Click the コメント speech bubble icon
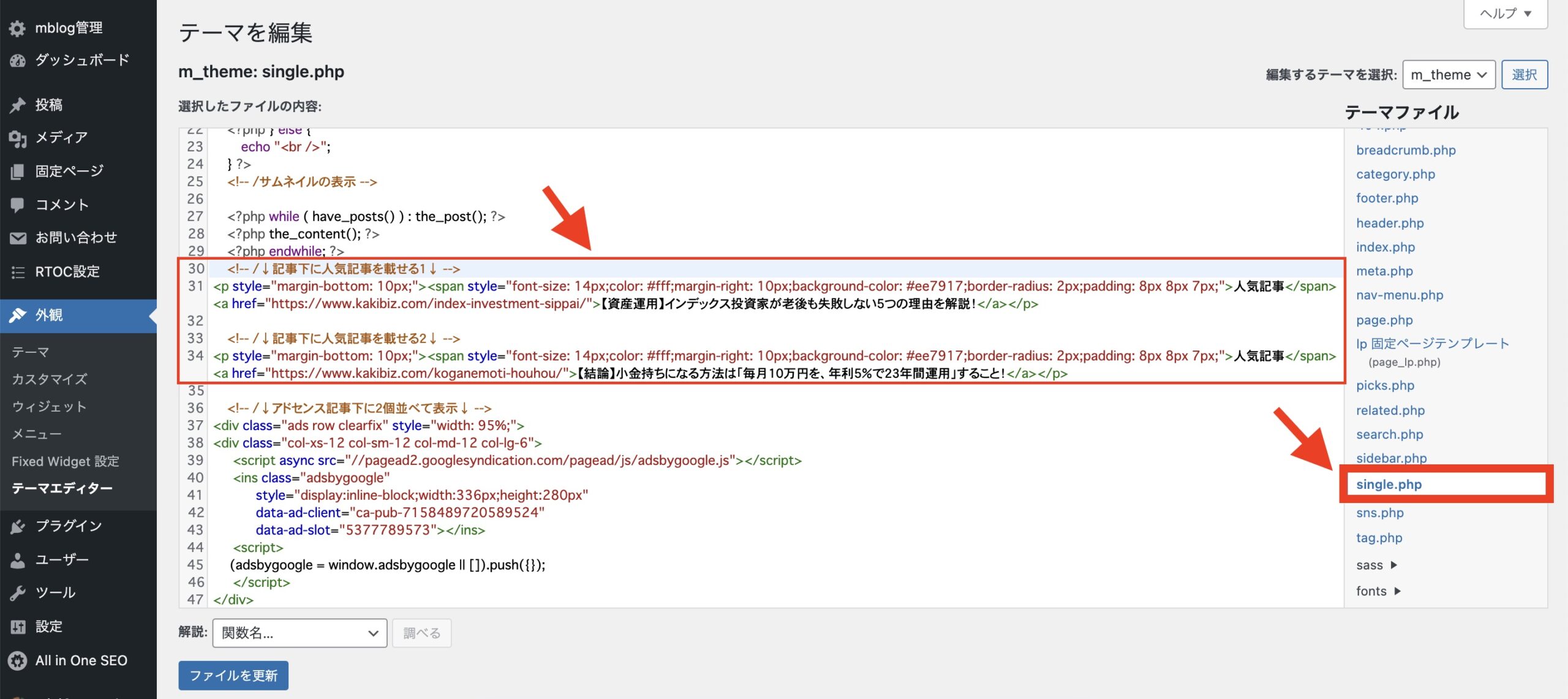Image resolution: width=1568 pixels, height=699 pixels. [18, 205]
